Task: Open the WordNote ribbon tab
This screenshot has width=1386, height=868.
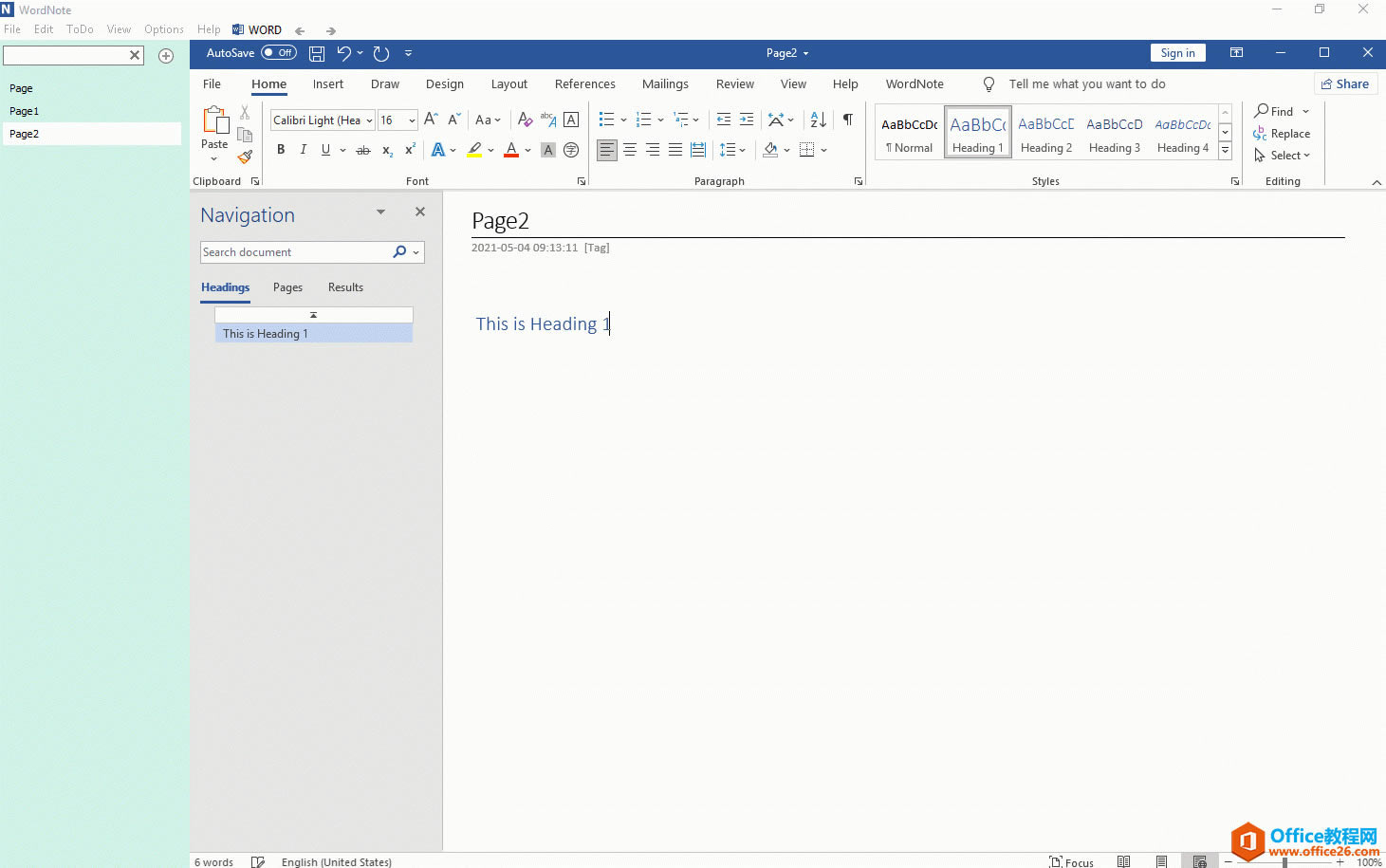Action: (914, 84)
